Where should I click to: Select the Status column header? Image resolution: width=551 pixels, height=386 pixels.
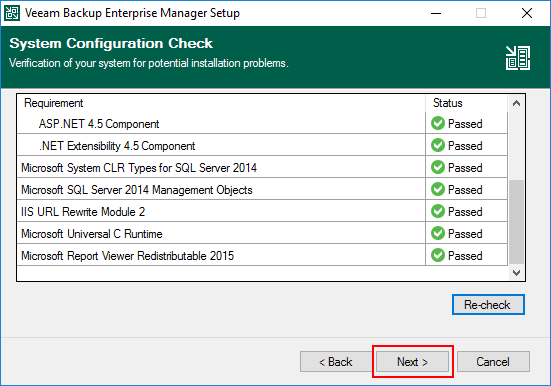pos(467,103)
